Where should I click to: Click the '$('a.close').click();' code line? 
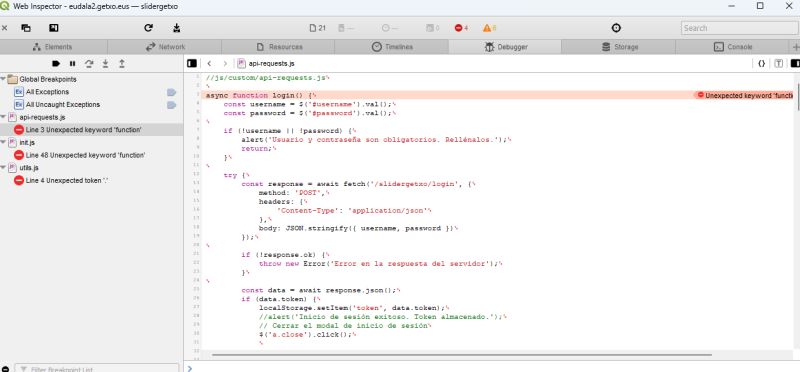307,334
